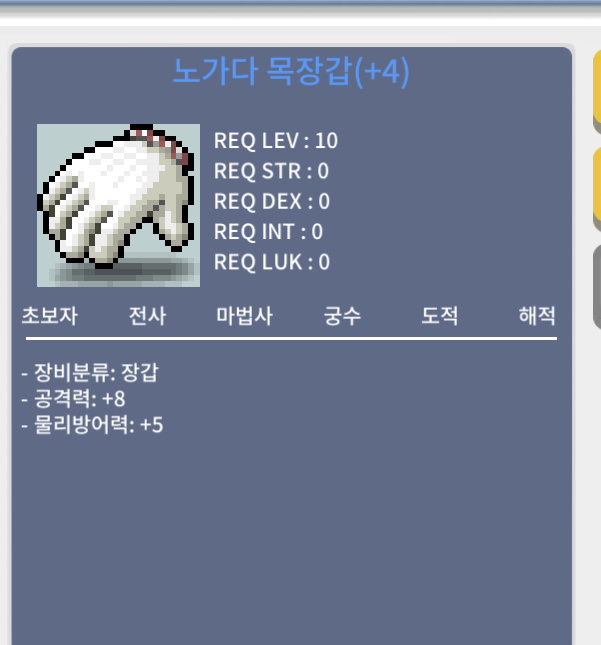Click the 장비분류: 장갑 line
601x645 pixels.
pyautogui.click(x=90, y=372)
